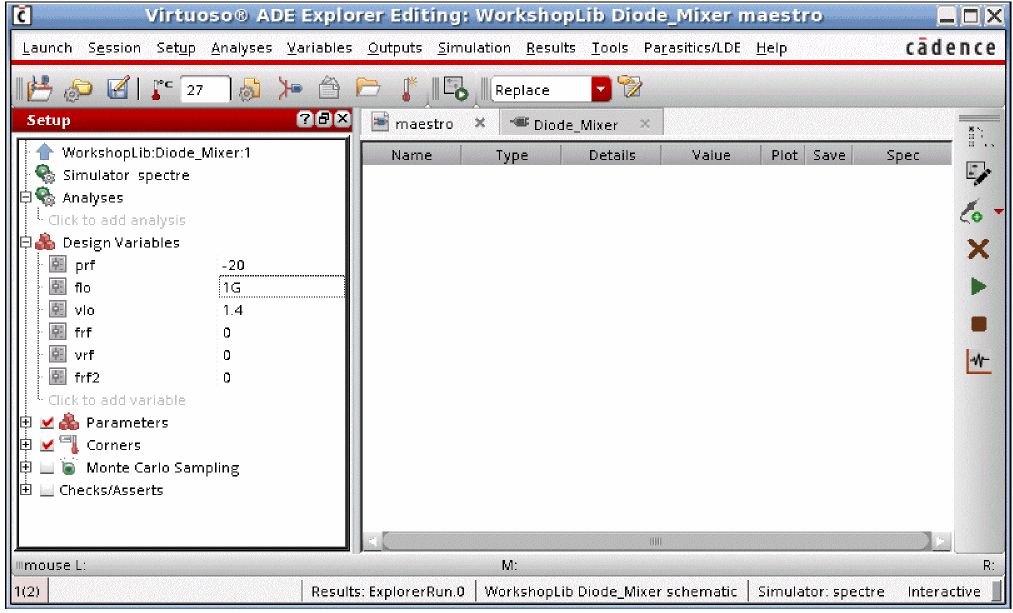
Task: Click the thermometer with spark icon
Action: point(408,89)
